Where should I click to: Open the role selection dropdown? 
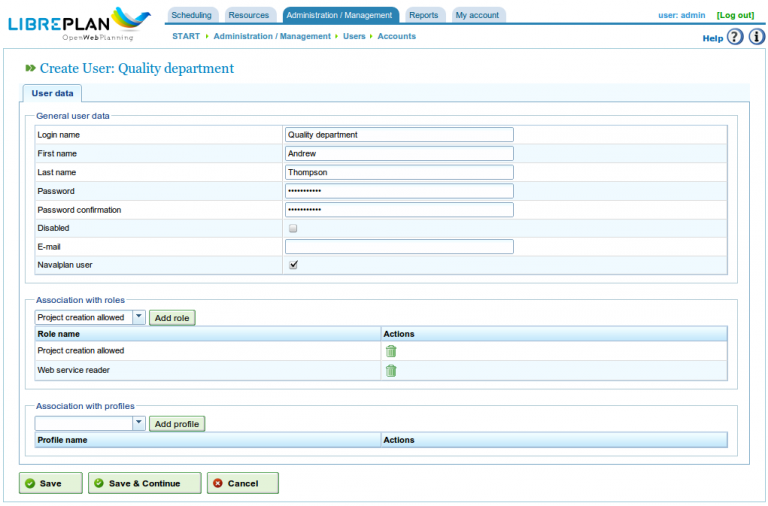point(138,317)
